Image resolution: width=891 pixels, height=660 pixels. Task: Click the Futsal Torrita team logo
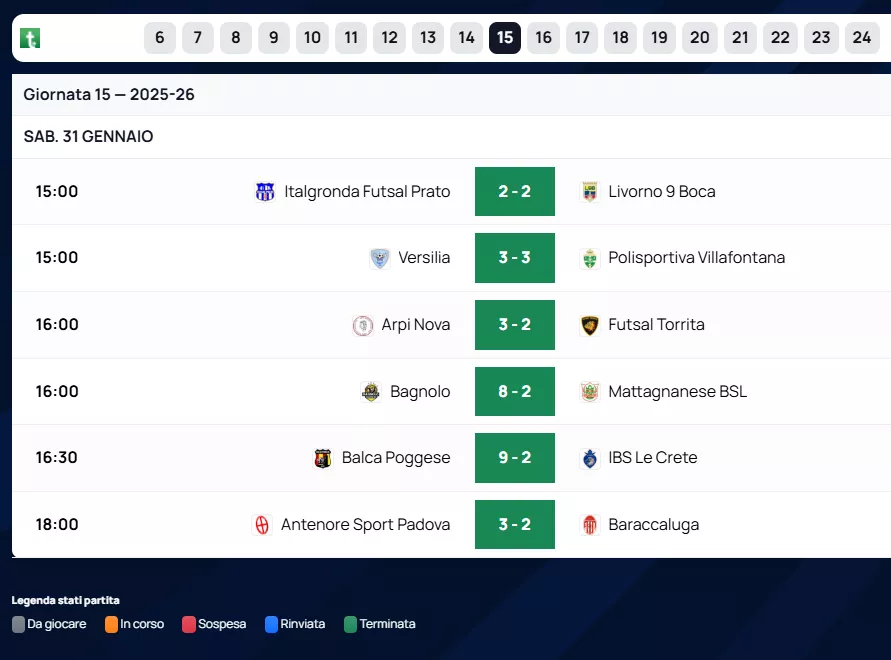pyautogui.click(x=590, y=325)
